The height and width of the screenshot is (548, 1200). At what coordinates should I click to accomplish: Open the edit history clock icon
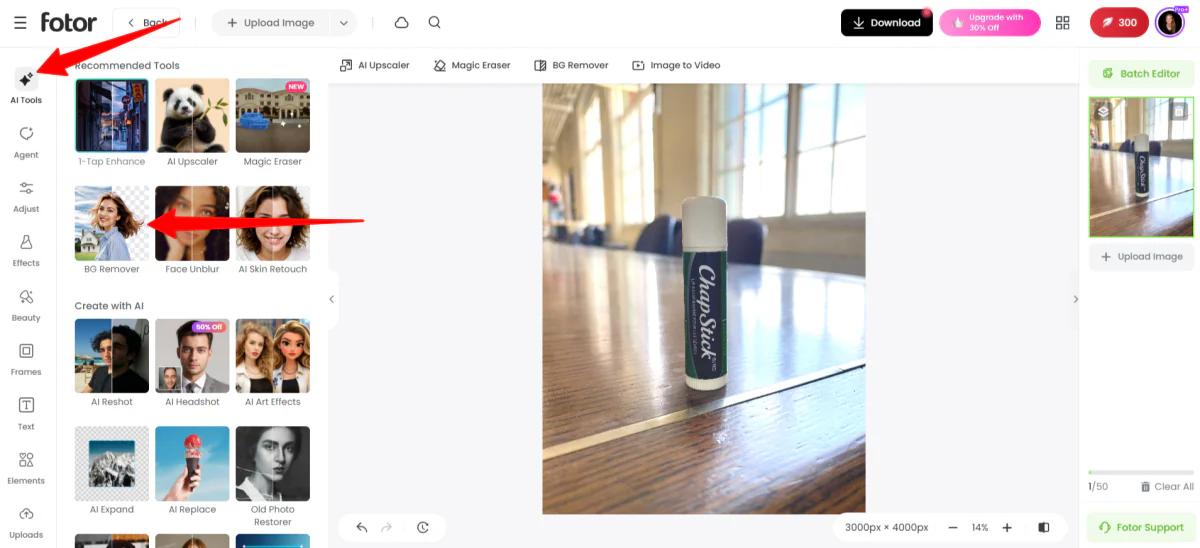(423, 527)
